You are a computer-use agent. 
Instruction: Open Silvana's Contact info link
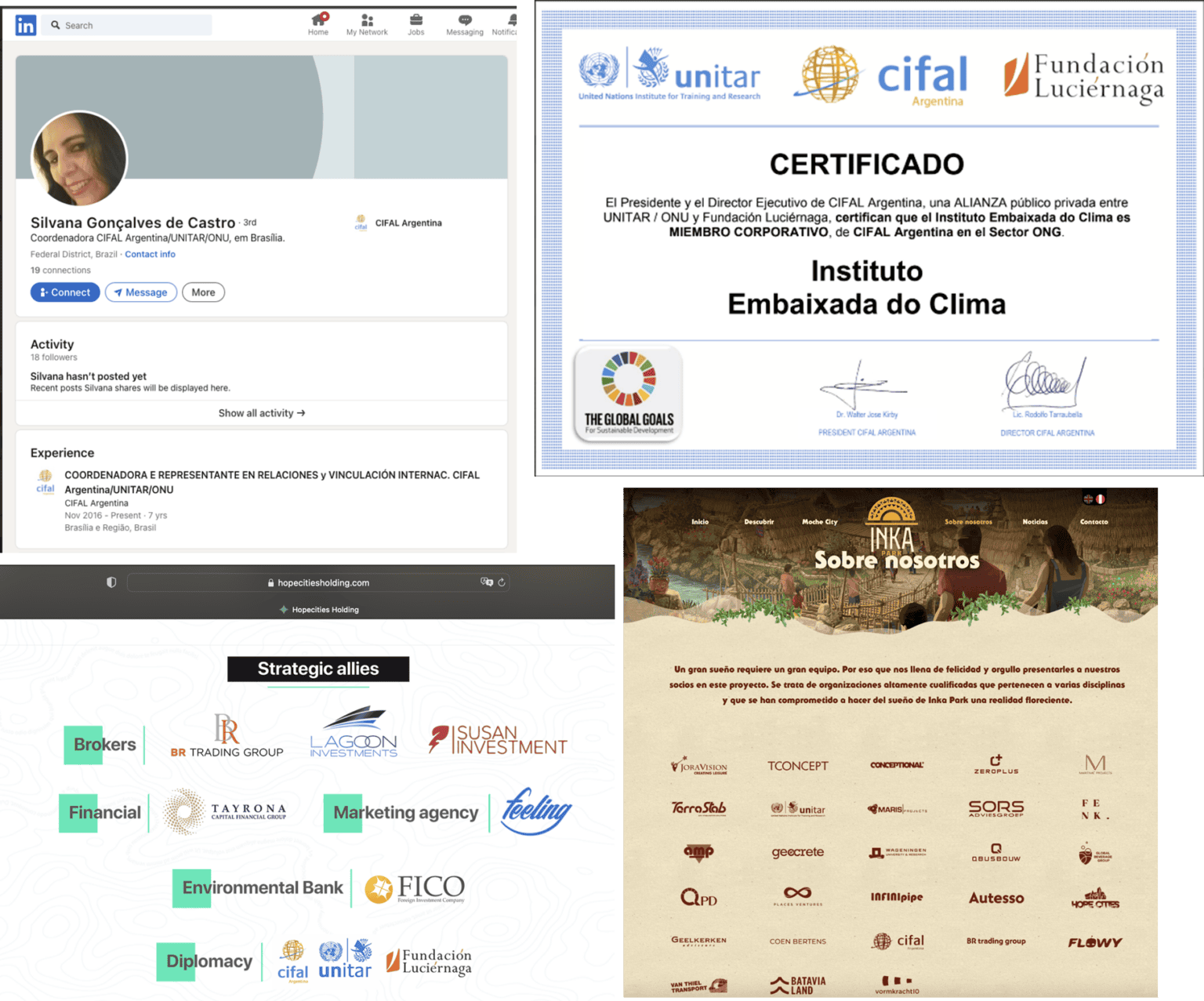coord(150,253)
